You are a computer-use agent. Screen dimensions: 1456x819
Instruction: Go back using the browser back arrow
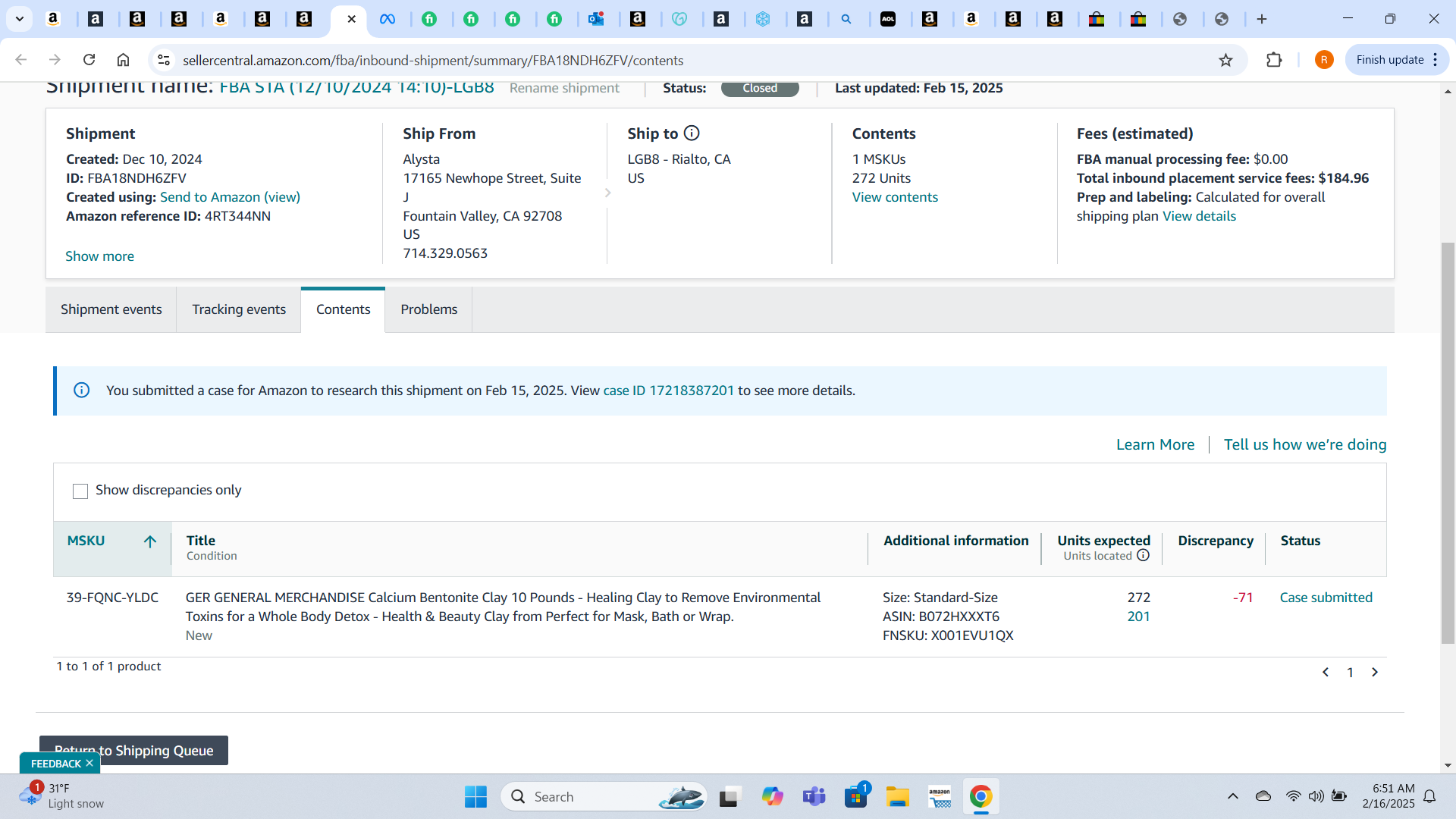21,60
